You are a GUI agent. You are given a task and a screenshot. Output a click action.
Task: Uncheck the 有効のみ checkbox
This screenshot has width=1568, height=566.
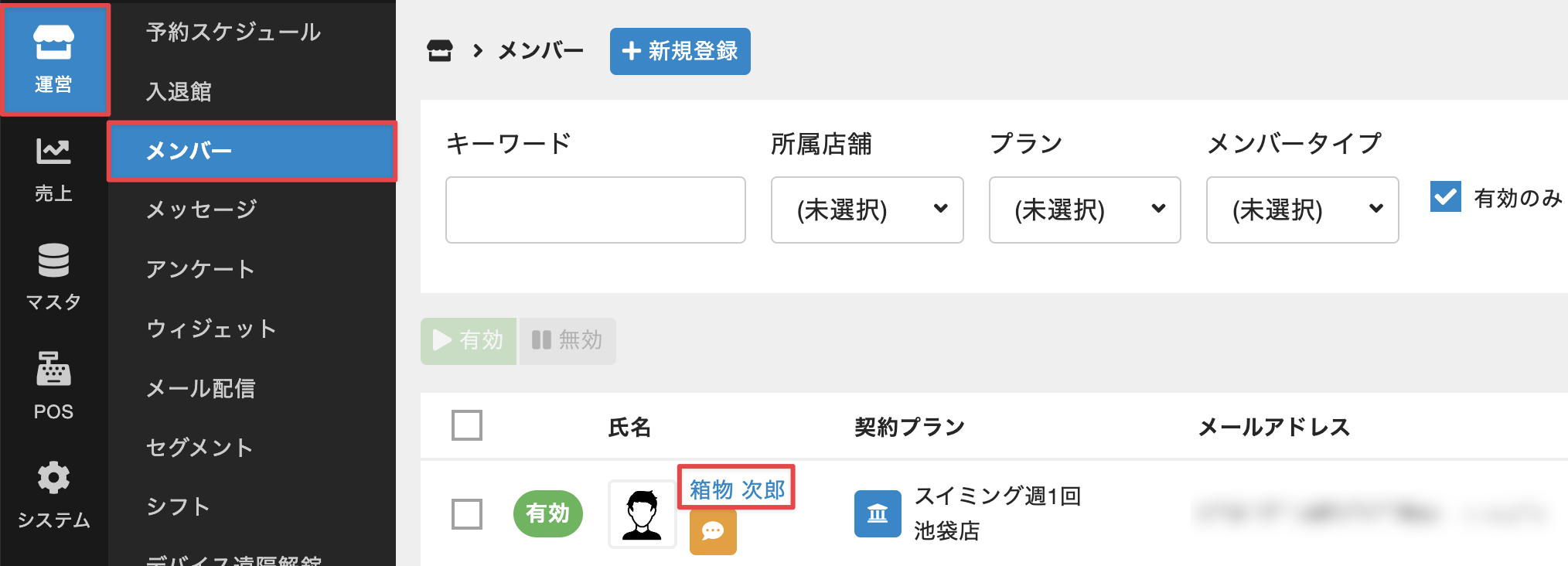tap(1445, 197)
